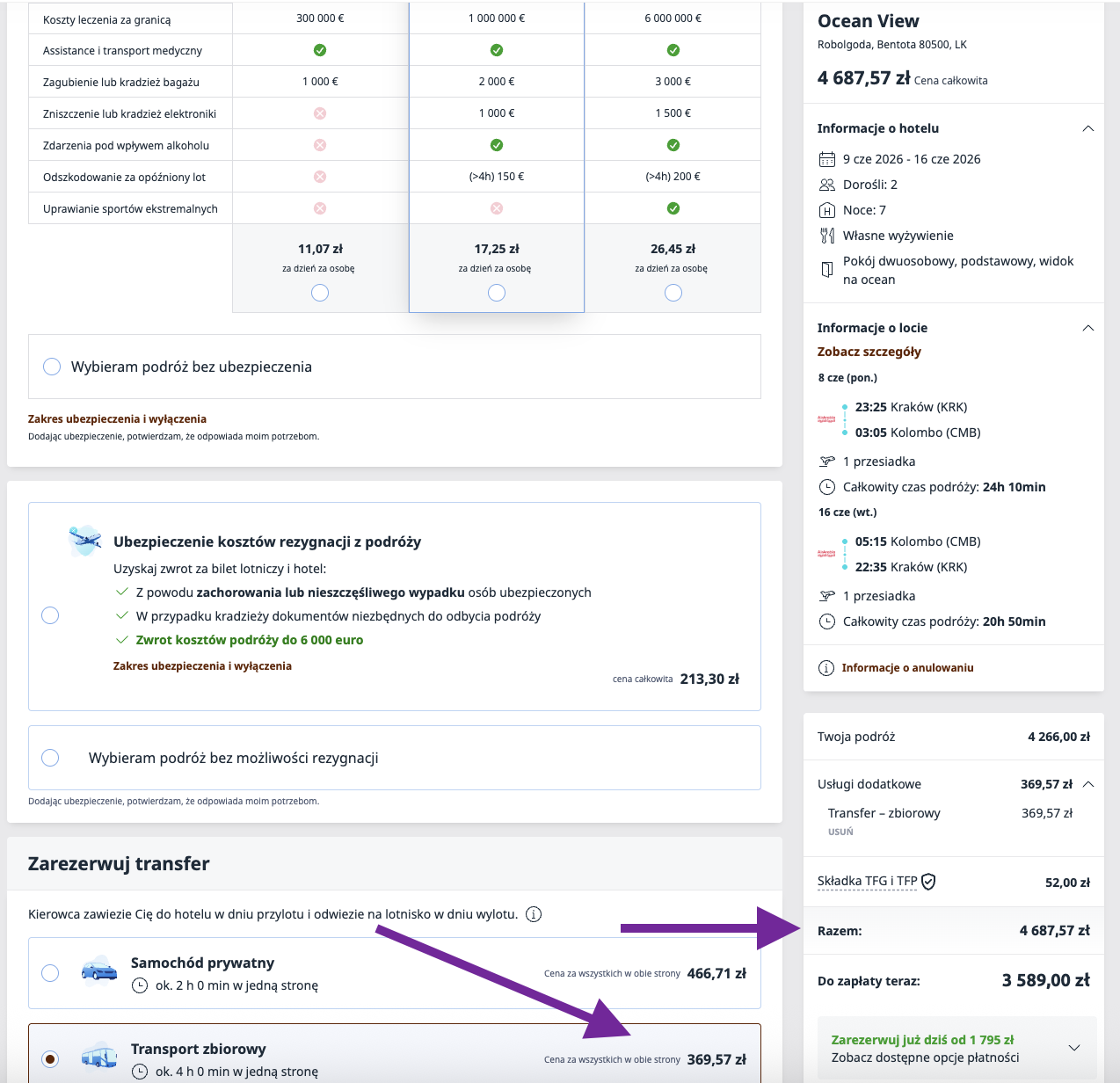This screenshot has width=1120, height=1083.
Task: Expand payment options under Zarezerwuj już dziś
Action: 1074,1048
